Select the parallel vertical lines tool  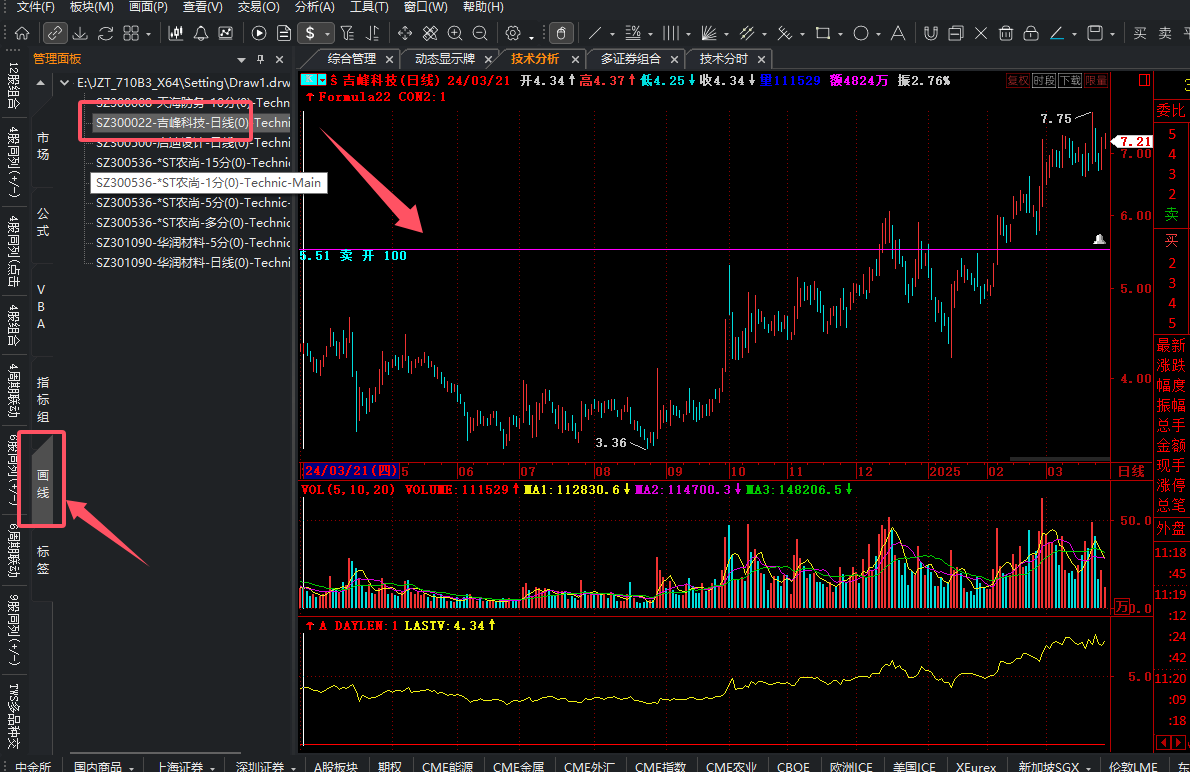[x=670, y=33]
